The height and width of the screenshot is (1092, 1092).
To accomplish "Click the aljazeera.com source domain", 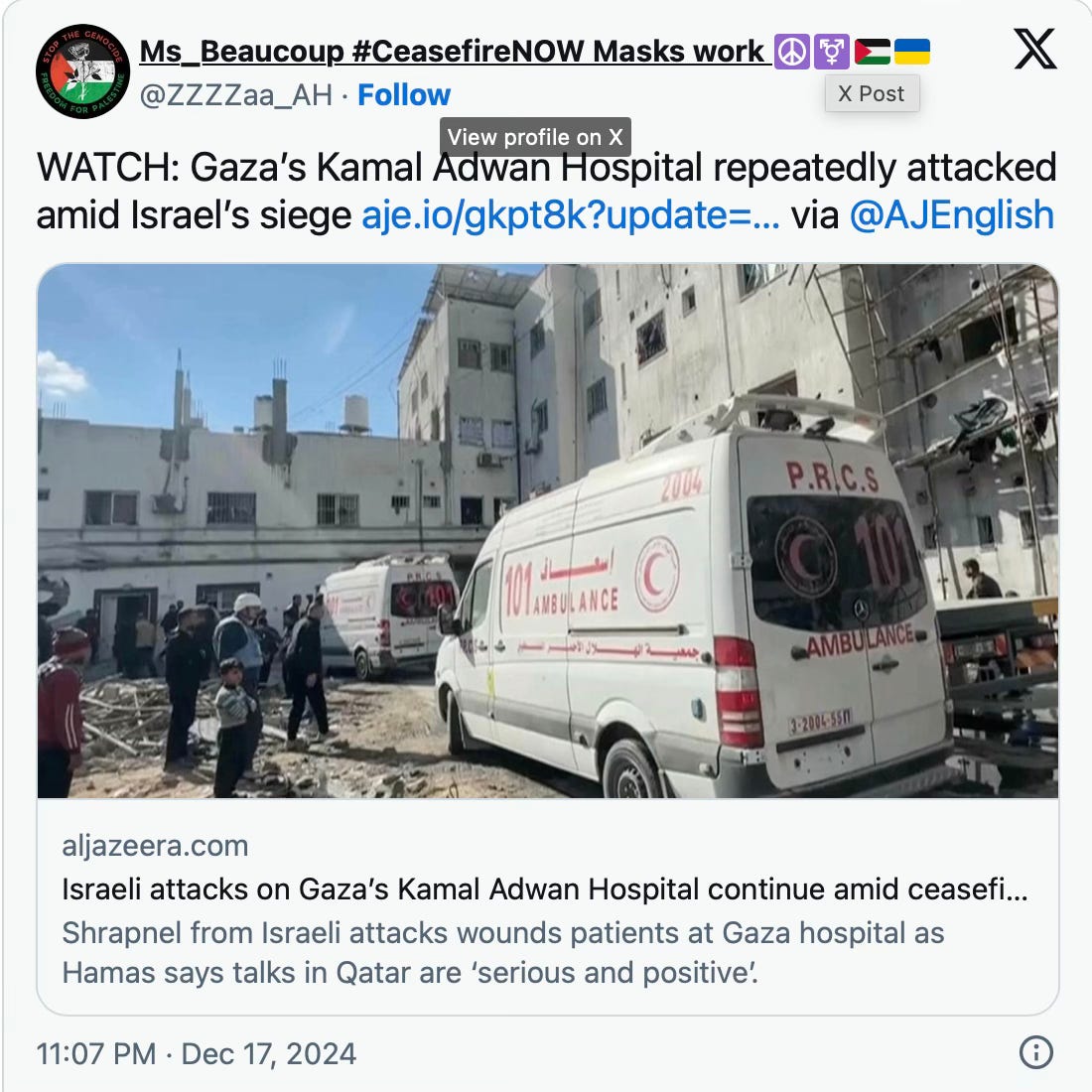I will 155,846.
